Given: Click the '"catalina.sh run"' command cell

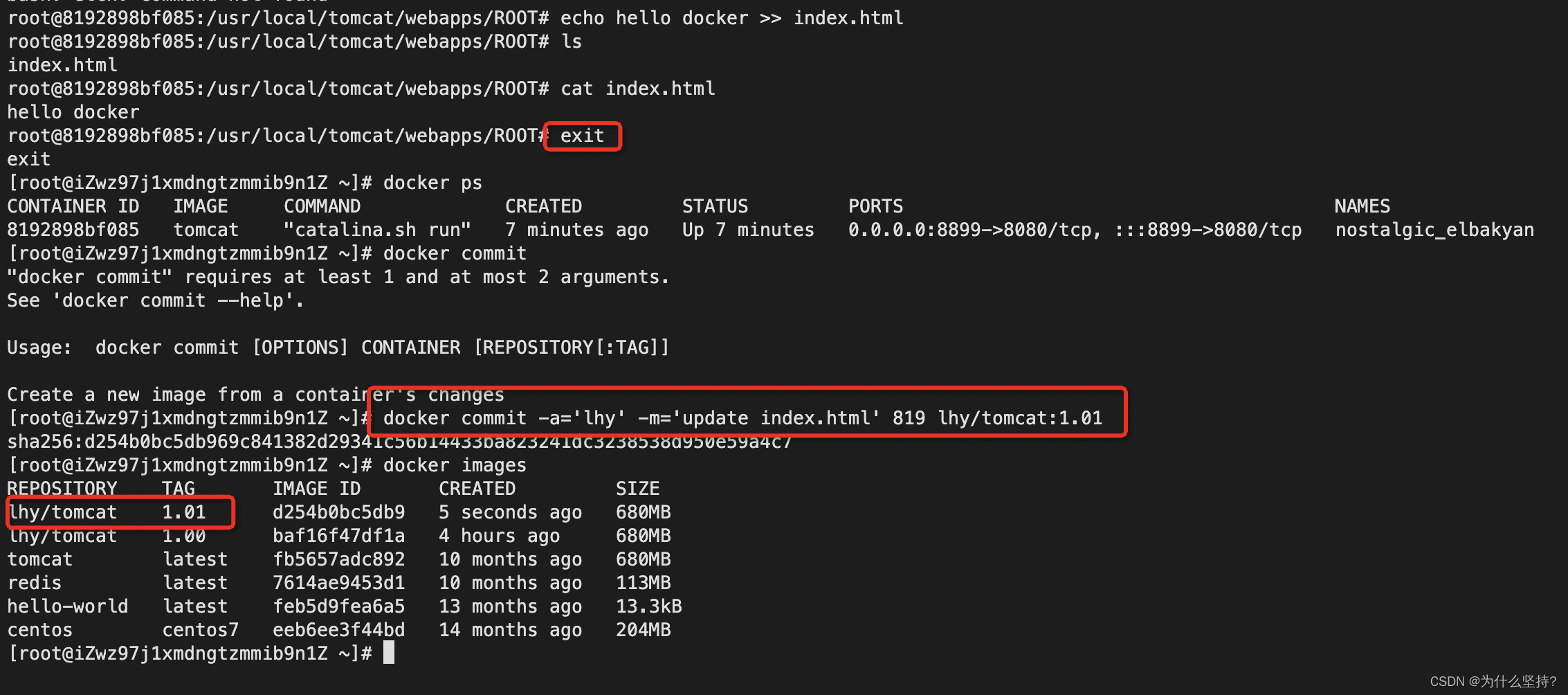Looking at the screenshot, I should pos(378,230).
